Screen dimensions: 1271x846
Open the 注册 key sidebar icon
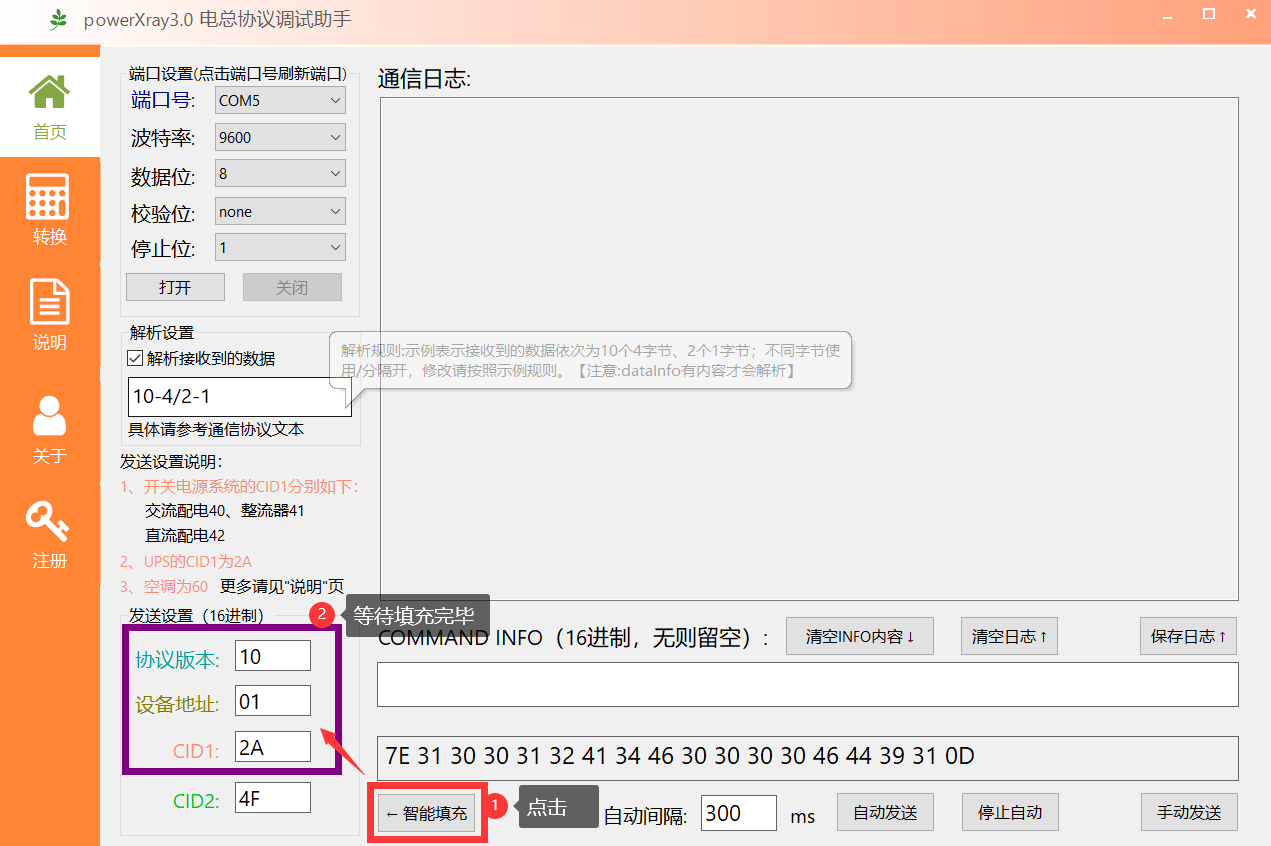click(x=49, y=535)
